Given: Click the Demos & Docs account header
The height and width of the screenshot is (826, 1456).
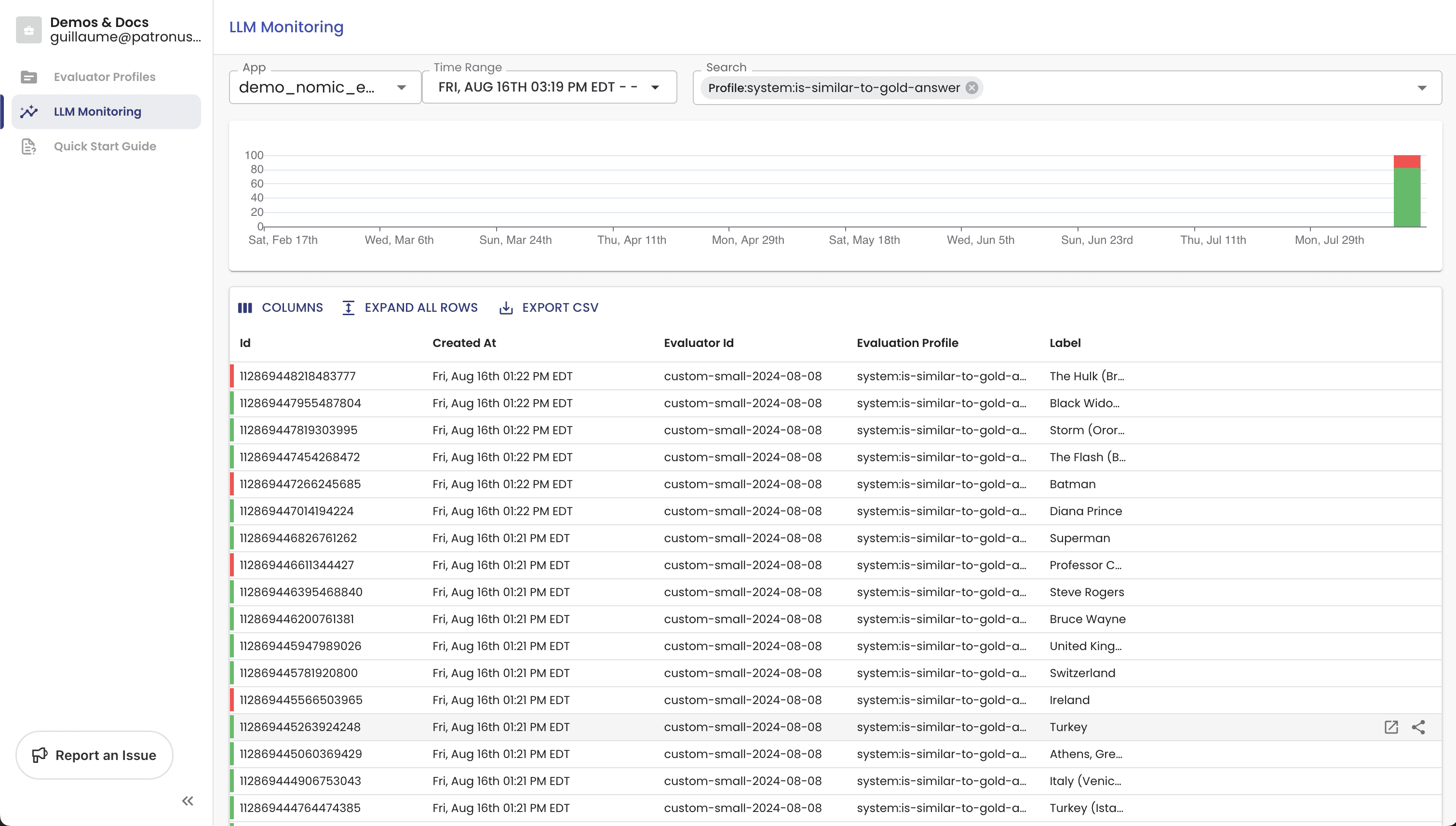Looking at the screenshot, I should pyautogui.click(x=108, y=29).
